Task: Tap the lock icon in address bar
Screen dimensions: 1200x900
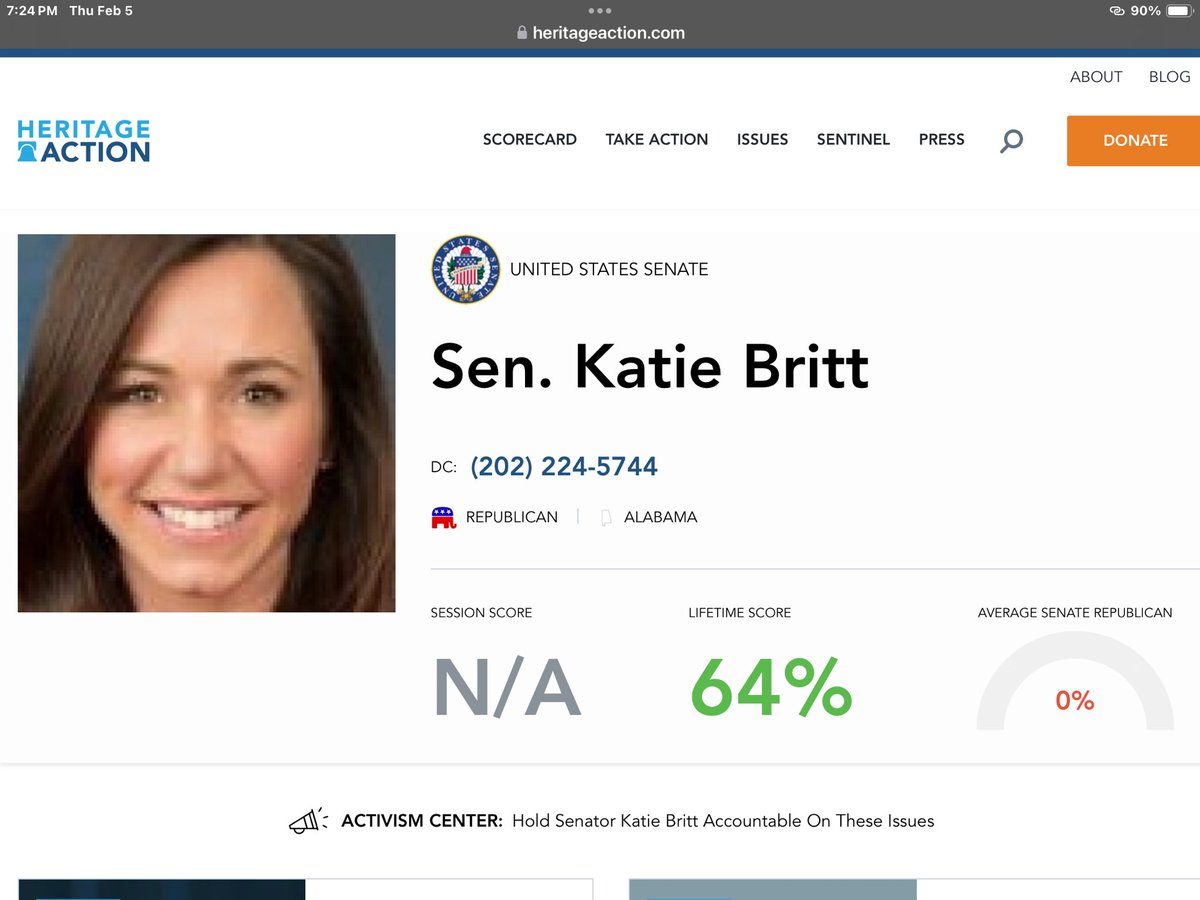Action: pyautogui.click(x=522, y=33)
